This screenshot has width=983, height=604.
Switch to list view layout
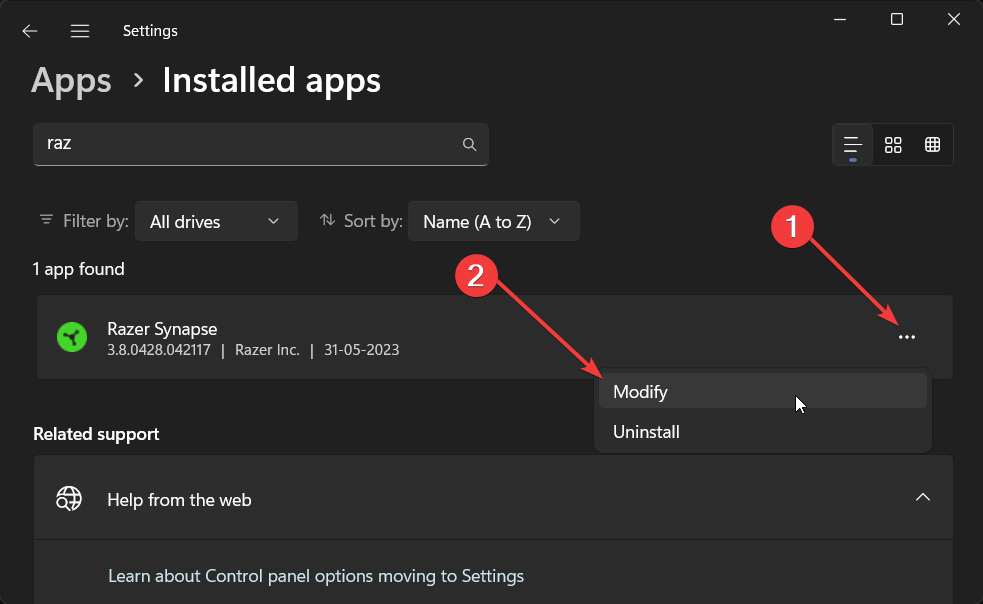coord(853,145)
